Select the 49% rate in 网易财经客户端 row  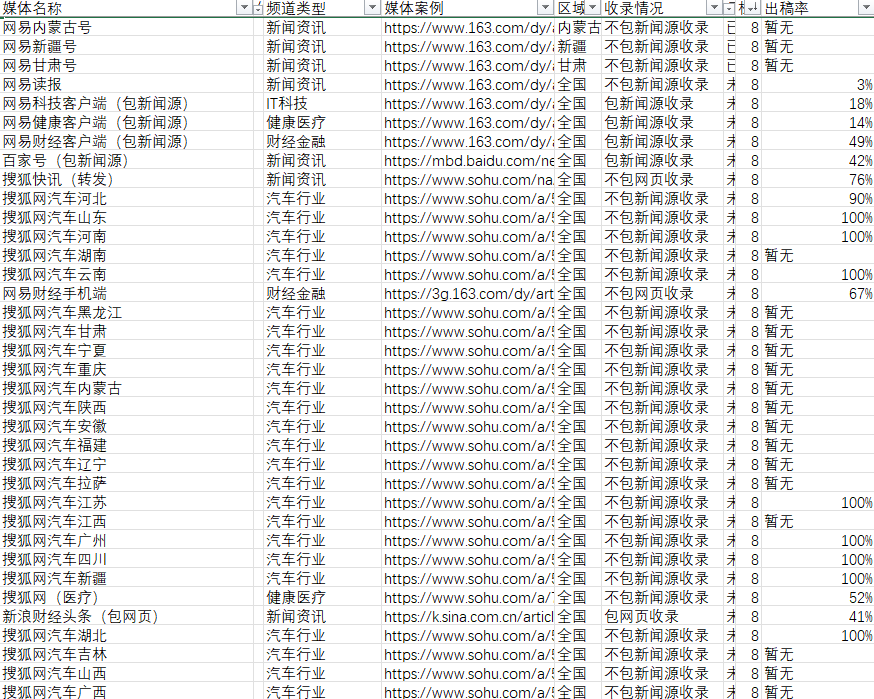tap(818, 141)
